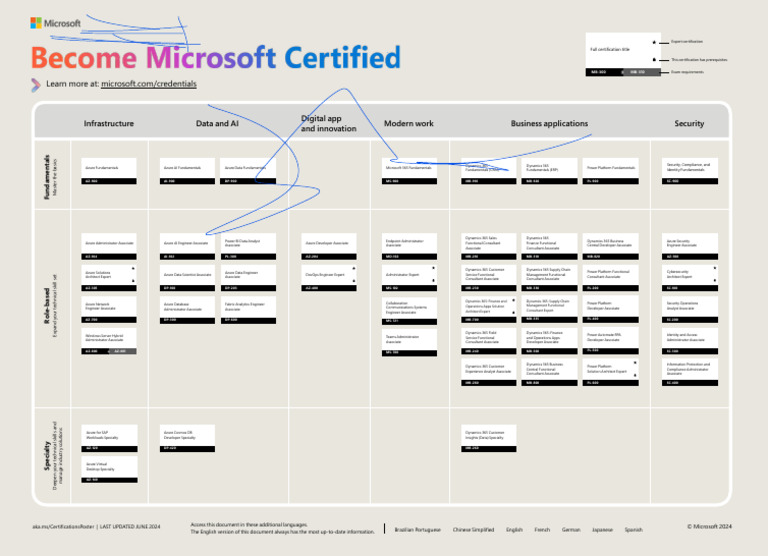
Task: Select the Digital app and innovation header
Action: tap(328, 123)
